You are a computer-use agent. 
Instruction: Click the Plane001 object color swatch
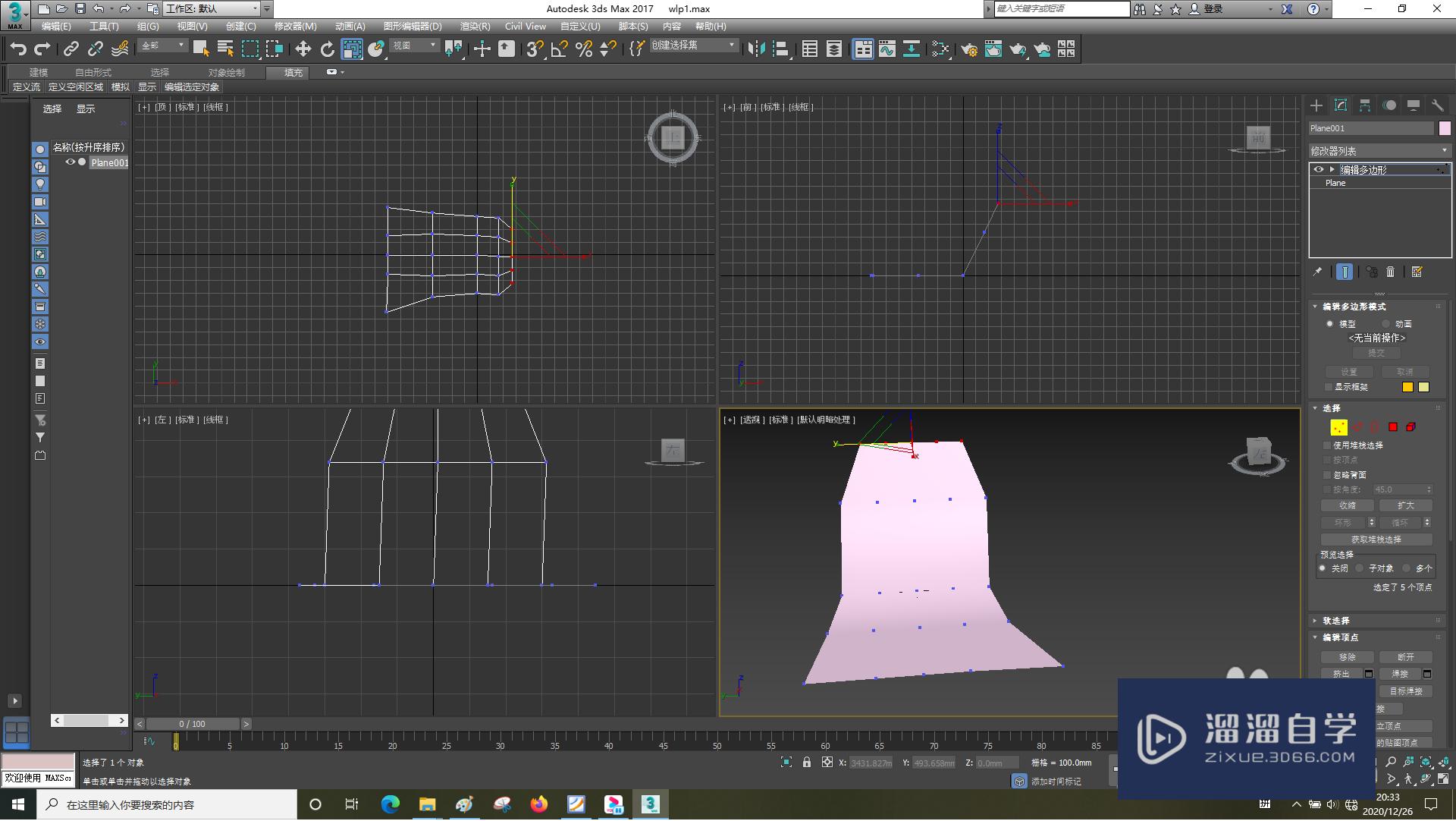[x=1445, y=128]
